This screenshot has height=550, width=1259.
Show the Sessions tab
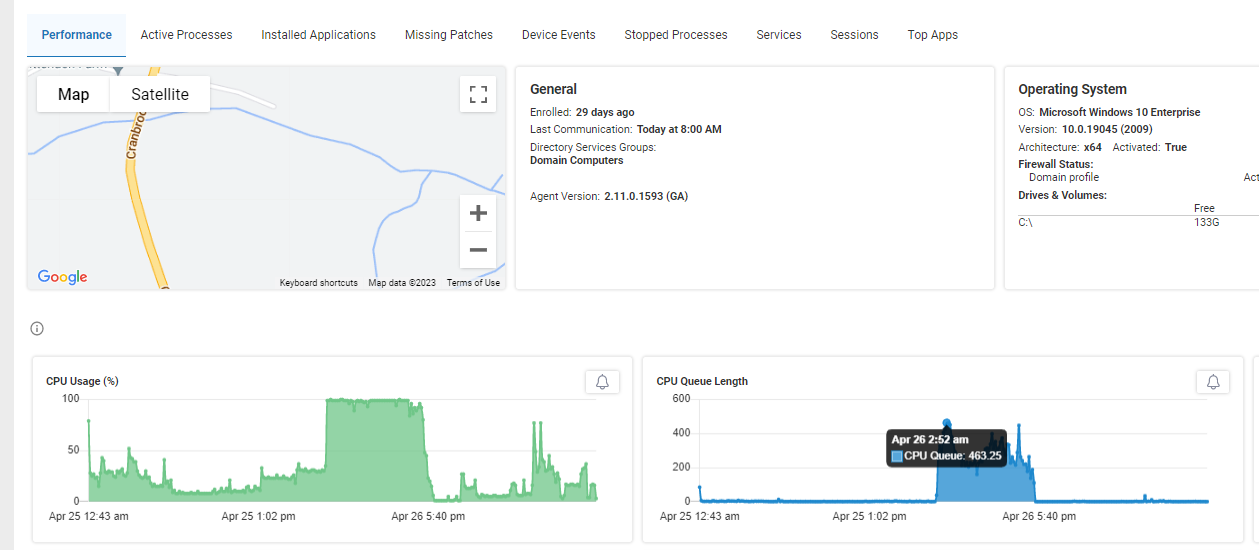pyautogui.click(x=854, y=35)
